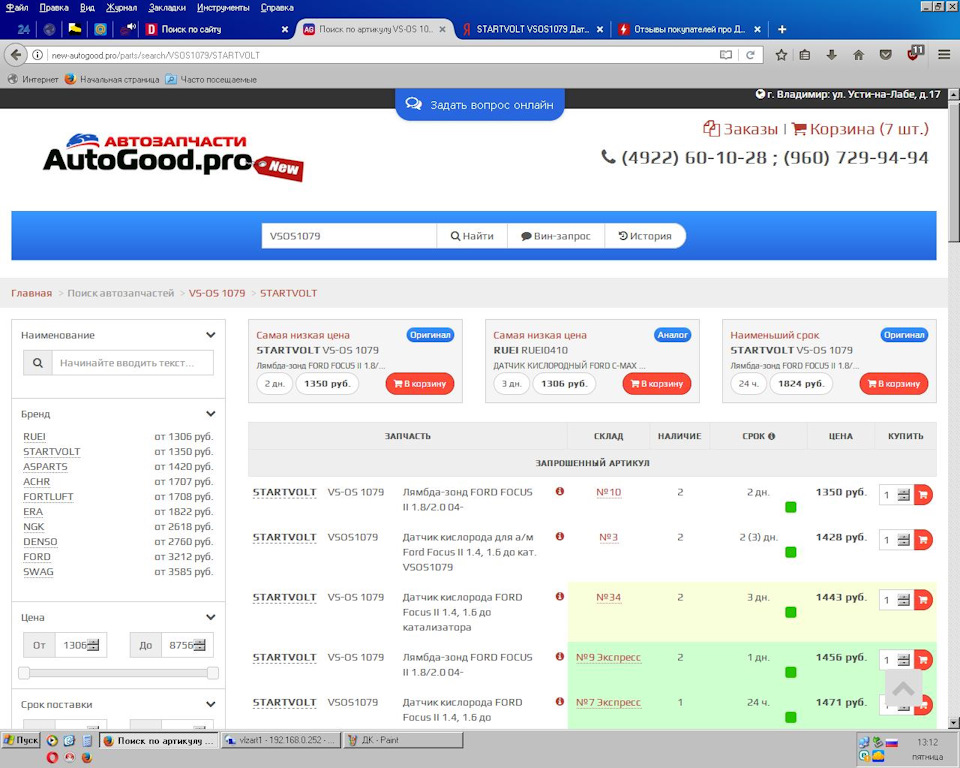Open Windows Пуск start button

tap(21, 740)
